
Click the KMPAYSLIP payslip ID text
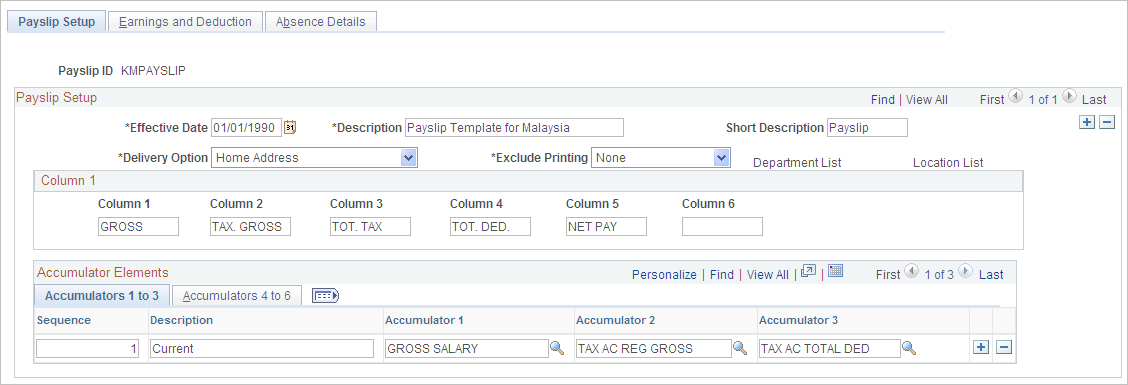click(x=153, y=71)
